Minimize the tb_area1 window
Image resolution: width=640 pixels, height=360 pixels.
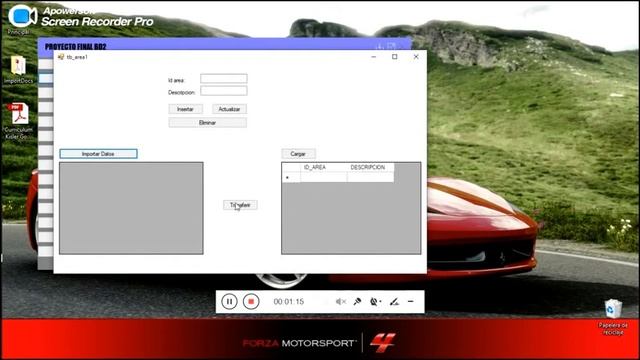point(373,57)
